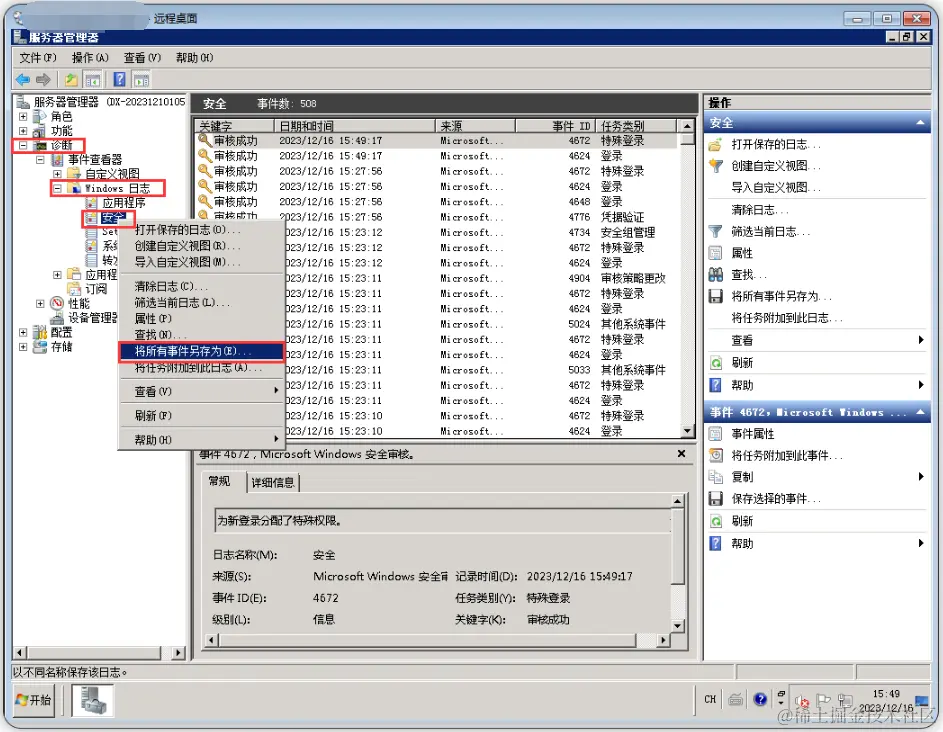The width and height of the screenshot is (943, 732).
Task: Click the event properties icon in Actions pane
Action: coord(716,434)
